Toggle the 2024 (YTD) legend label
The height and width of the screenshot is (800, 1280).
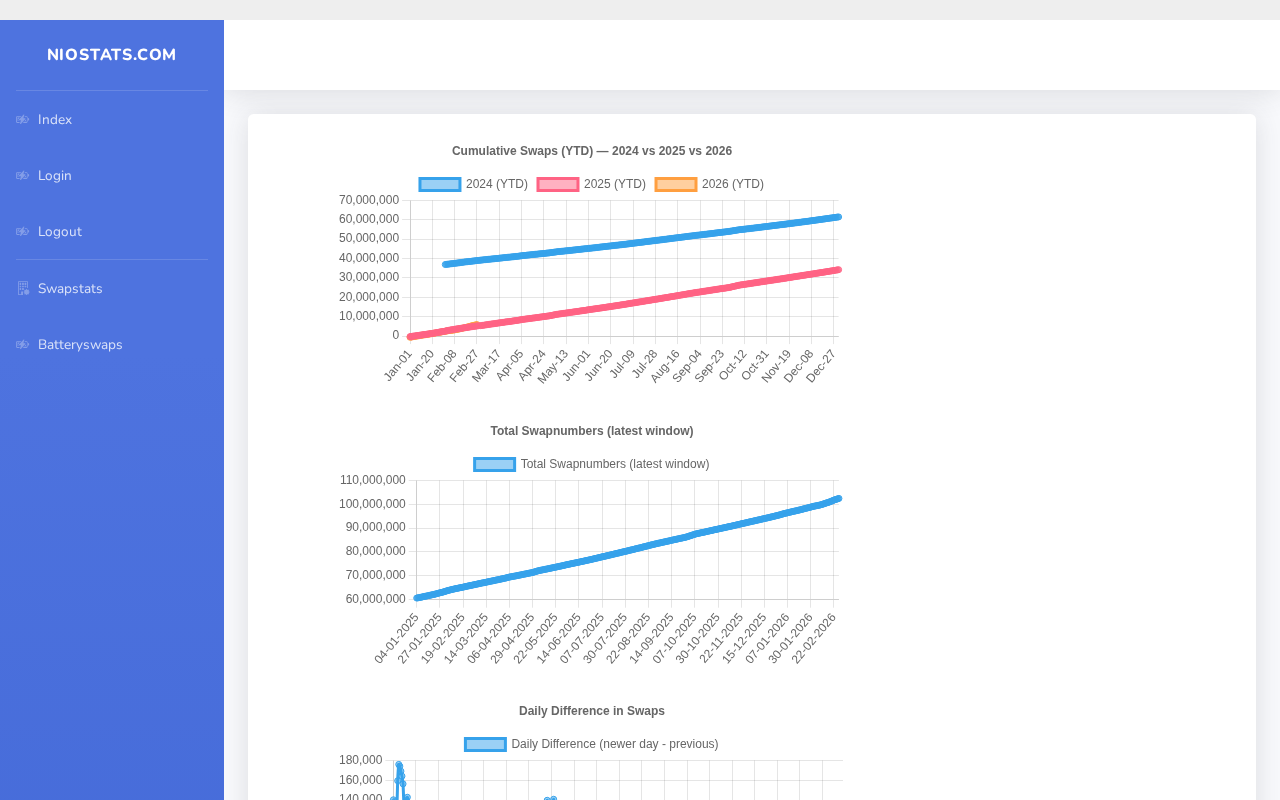tap(496, 184)
